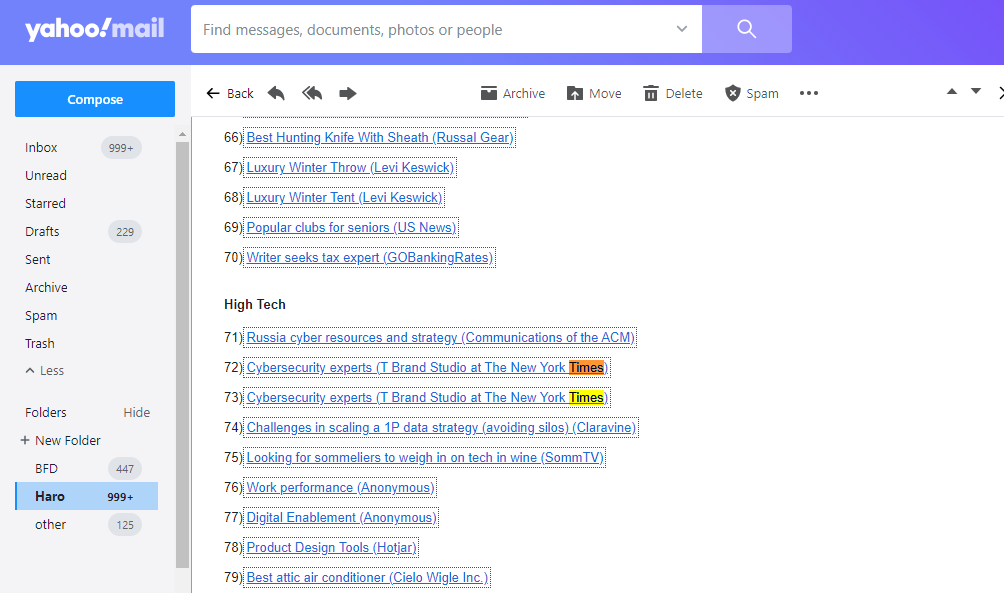Go to previous message with up triangle
1004x593 pixels.
pos(952,92)
